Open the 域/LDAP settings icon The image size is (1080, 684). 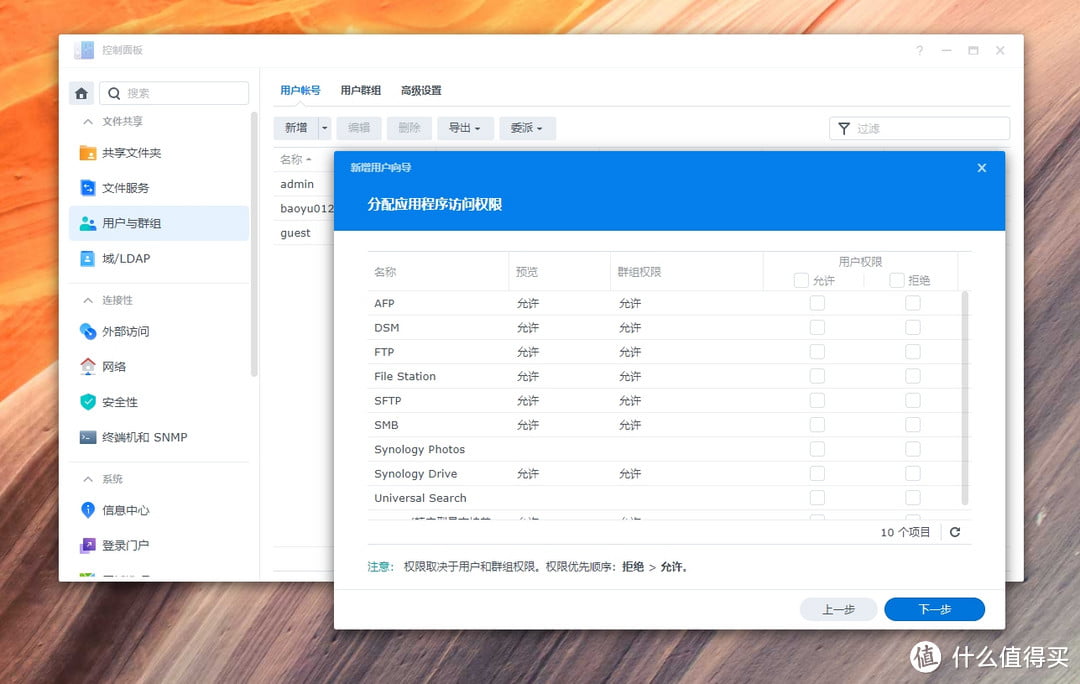[x=90, y=260]
